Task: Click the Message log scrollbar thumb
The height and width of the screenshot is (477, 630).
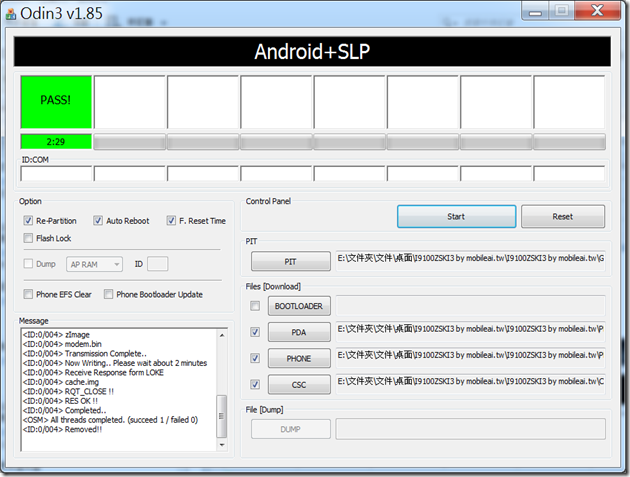Action: click(x=221, y=416)
